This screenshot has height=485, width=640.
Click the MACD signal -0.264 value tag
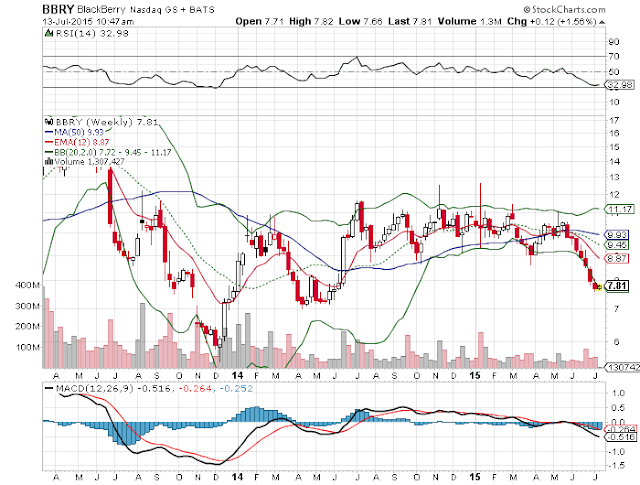point(620,429)
